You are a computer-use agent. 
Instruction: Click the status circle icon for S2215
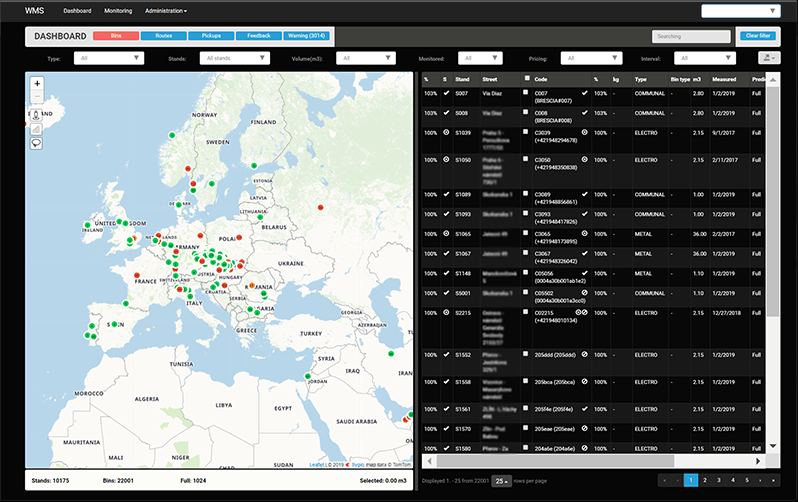[x=446, y=313]
